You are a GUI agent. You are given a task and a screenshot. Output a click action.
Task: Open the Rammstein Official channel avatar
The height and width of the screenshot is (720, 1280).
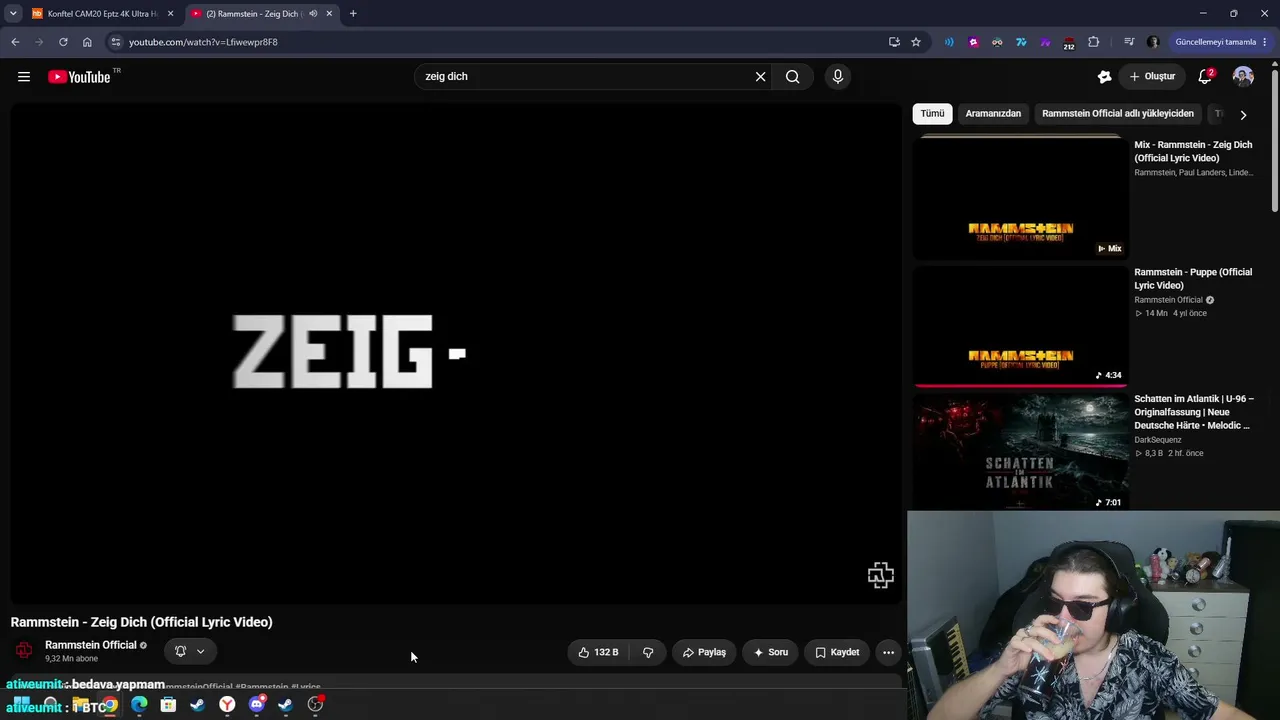(24, 651)
